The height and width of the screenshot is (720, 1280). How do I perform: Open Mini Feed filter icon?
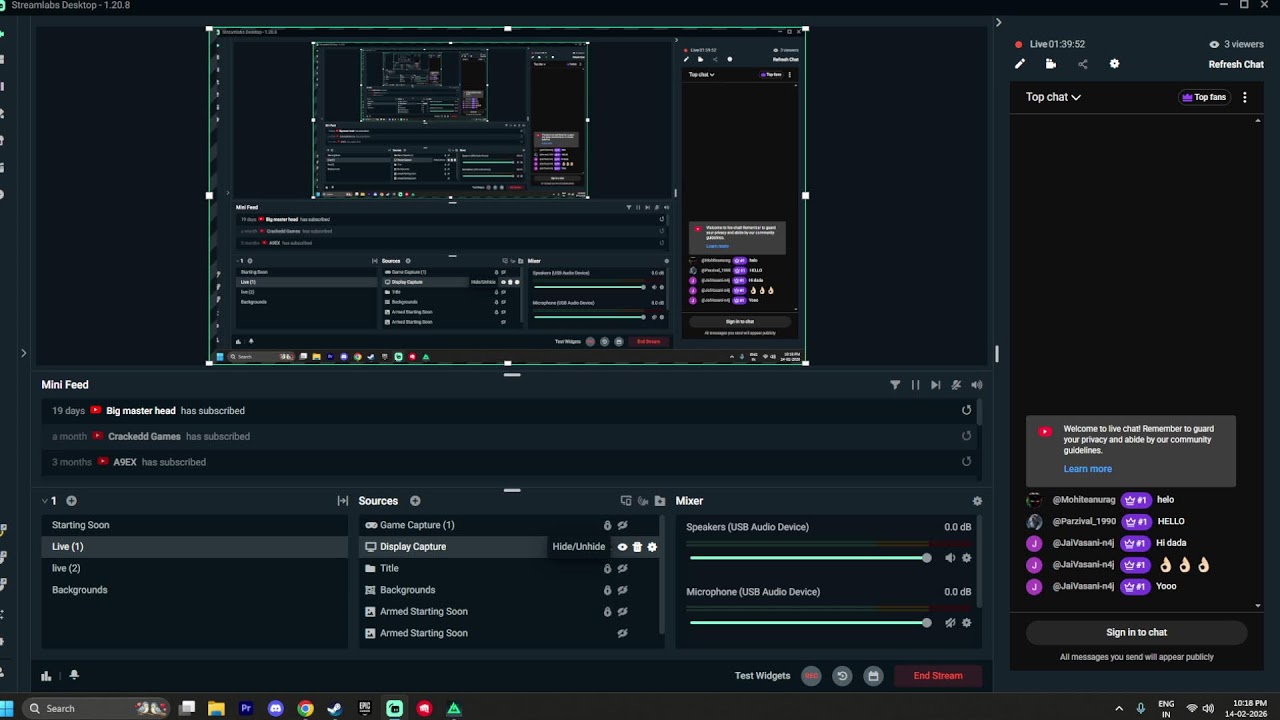point(895,385)
